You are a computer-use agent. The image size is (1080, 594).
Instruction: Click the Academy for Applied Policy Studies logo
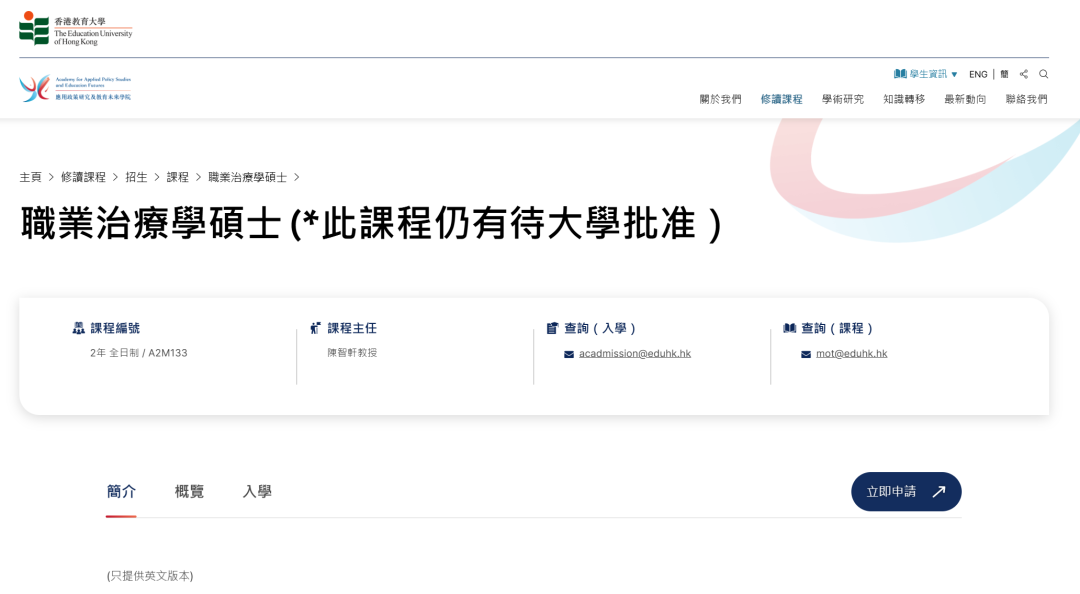coord(75,88)
